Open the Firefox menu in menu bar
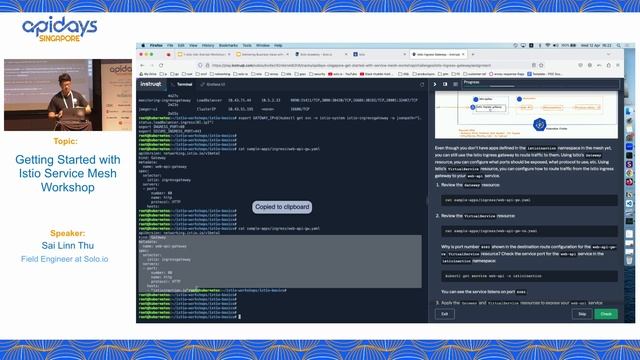Image resolution: width=640 pixels, height=360 pixels. click(x=156, y=45)
